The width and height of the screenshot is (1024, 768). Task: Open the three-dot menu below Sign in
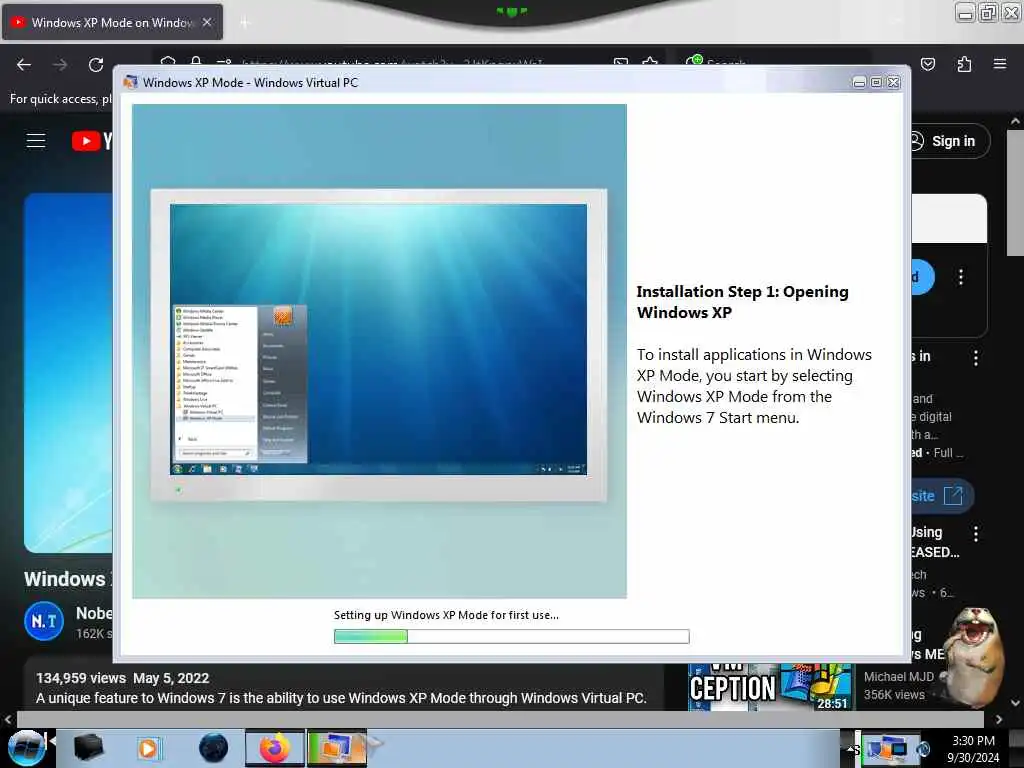click(x=961, y=278)
